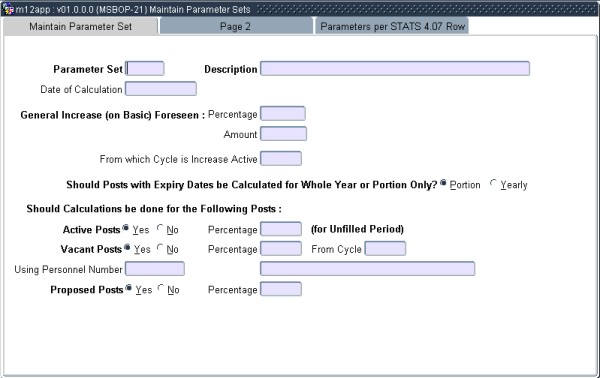The image size is (600, 378).
Task: Click the Proposed Posts Percentage field
Action: [x=281, y=289]
